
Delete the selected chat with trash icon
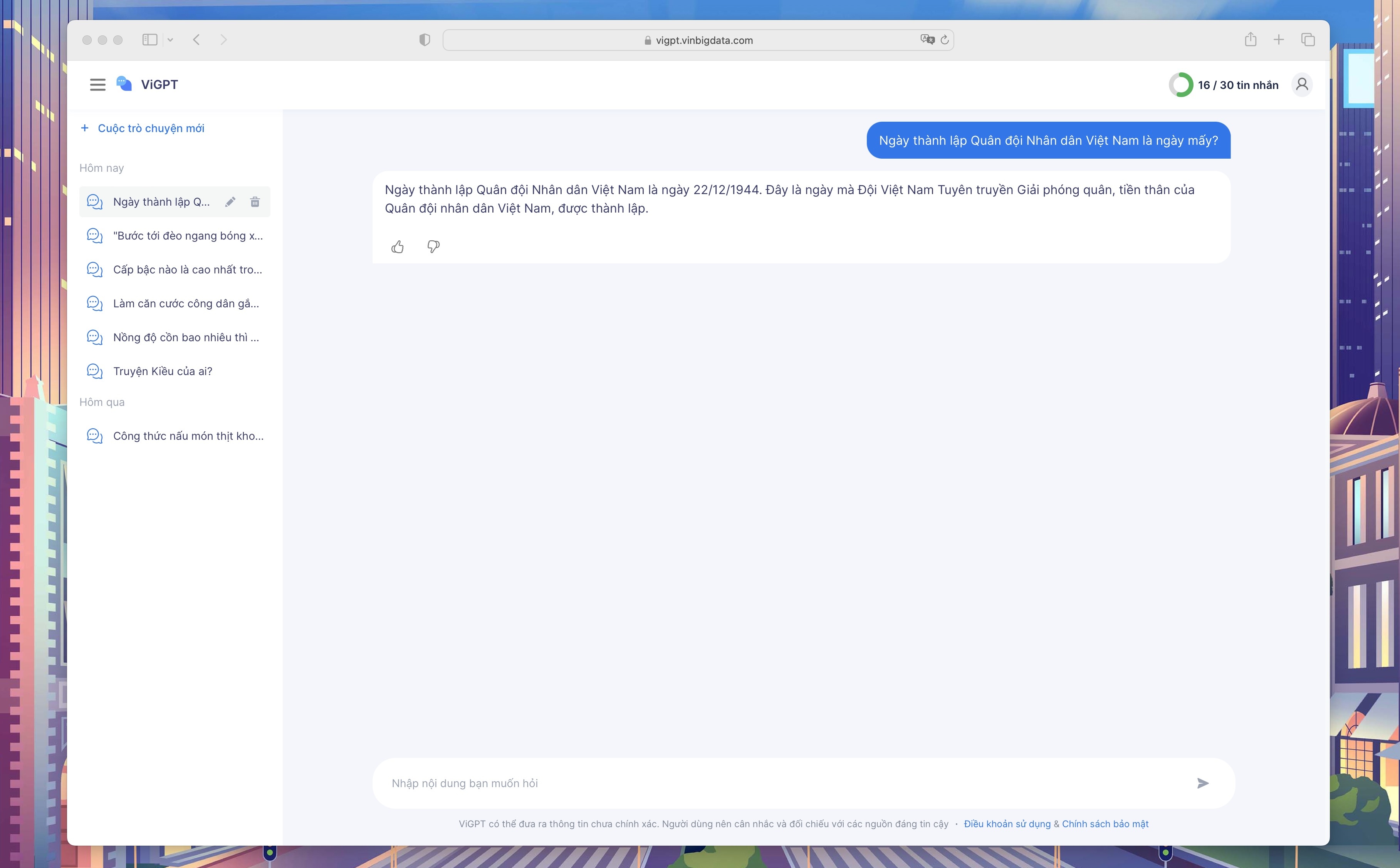point(255,202)
